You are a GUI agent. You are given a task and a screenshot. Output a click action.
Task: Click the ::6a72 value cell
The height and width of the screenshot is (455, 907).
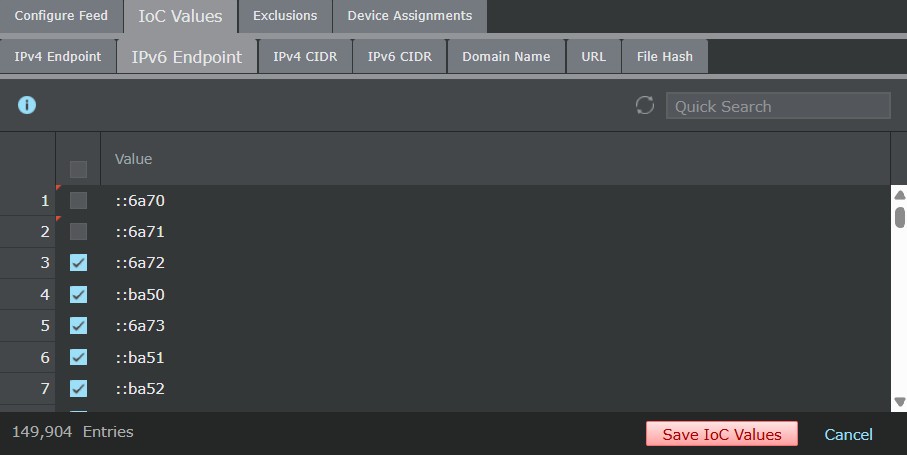(x=495, y=263)
